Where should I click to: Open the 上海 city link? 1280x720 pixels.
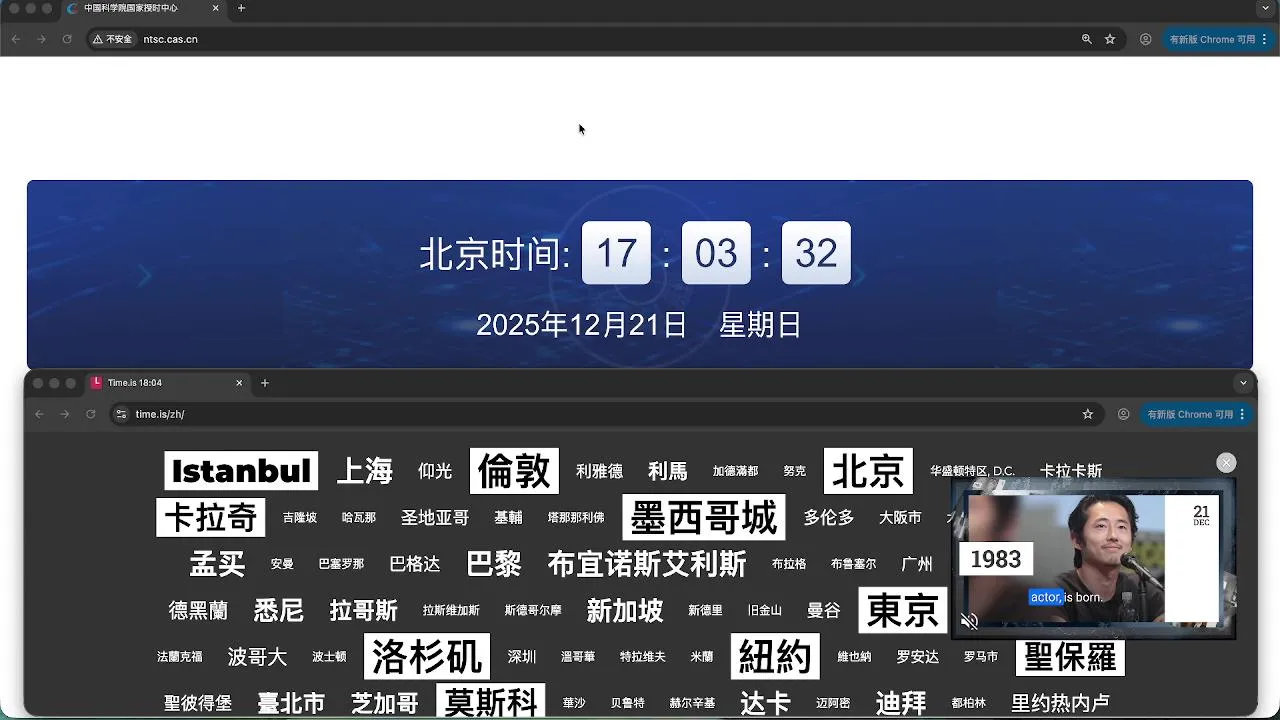tap(364, 471)
